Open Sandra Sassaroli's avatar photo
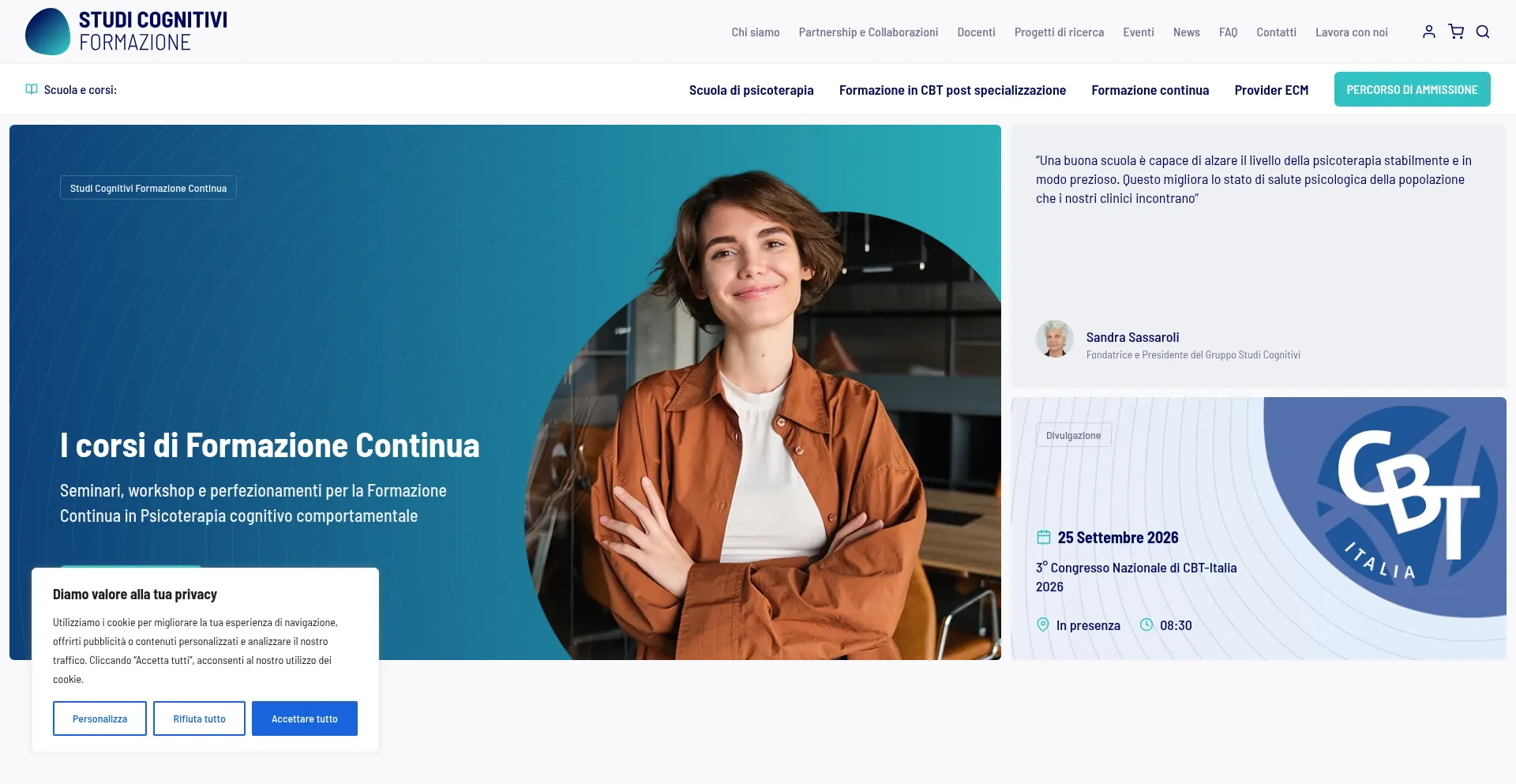 point(1055,339)
